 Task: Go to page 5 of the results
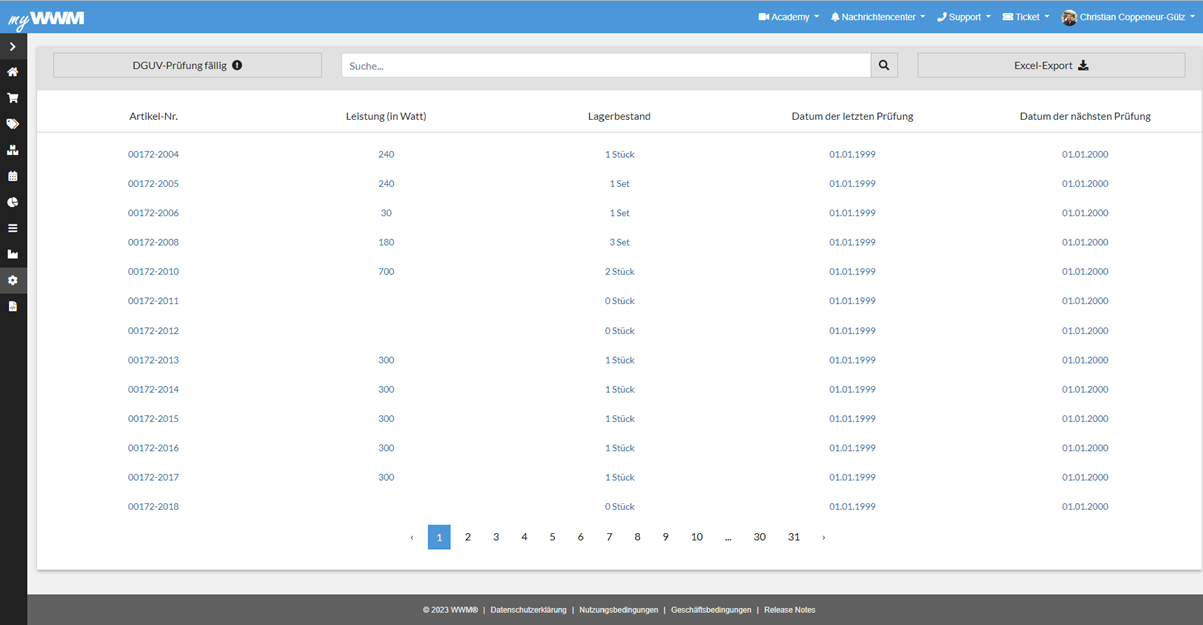(552, 537)
